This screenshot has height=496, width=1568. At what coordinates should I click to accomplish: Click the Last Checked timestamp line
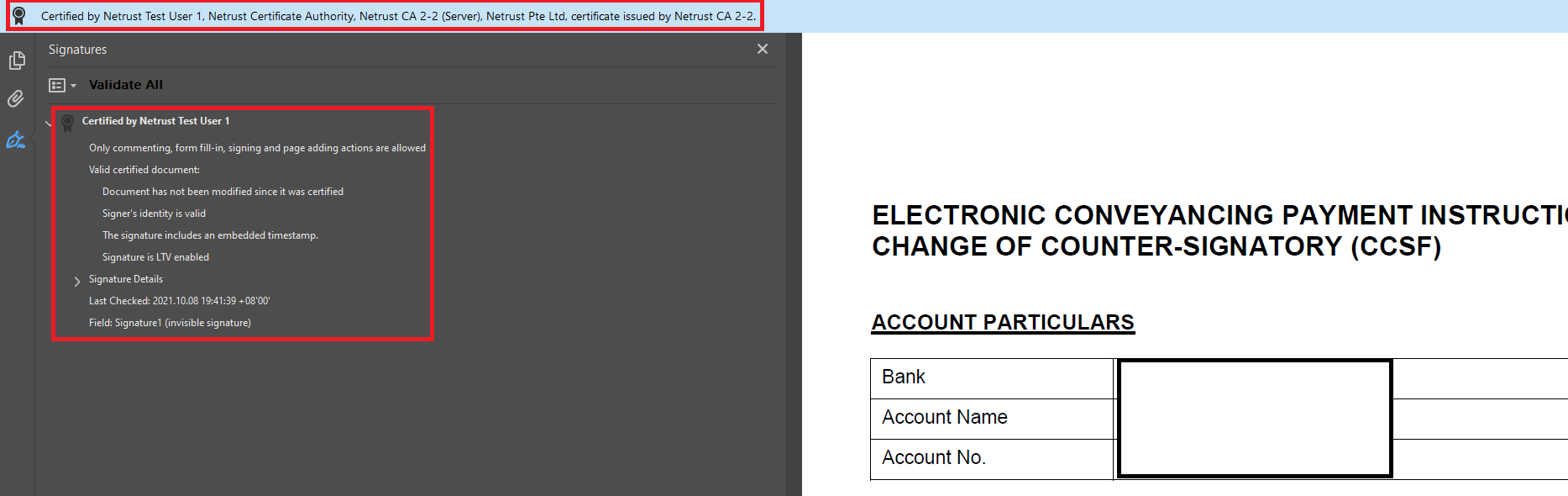(x=179, y=301)
